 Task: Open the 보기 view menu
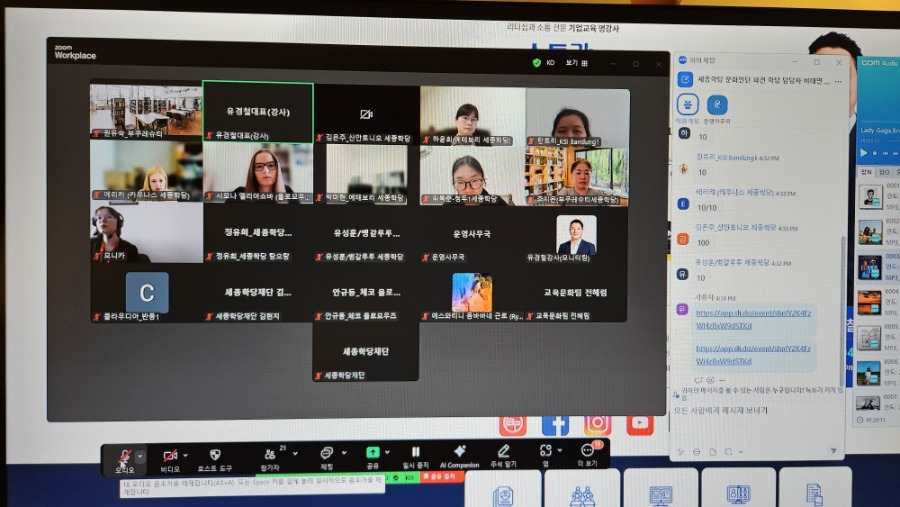point(577,63)
